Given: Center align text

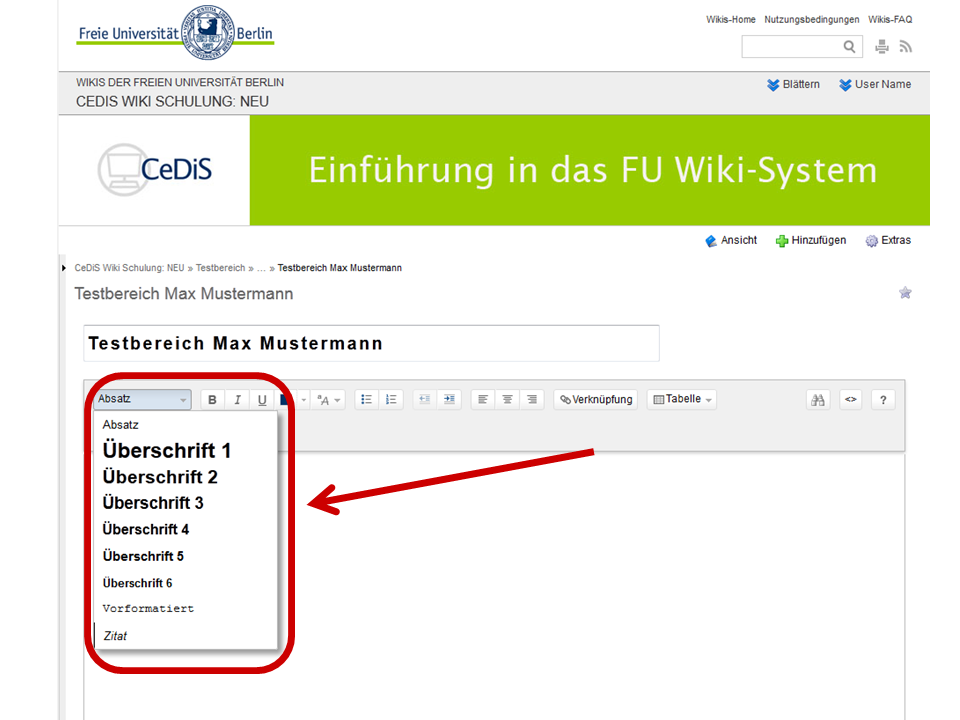Looking at the screenshot, I should coord(508,399).
